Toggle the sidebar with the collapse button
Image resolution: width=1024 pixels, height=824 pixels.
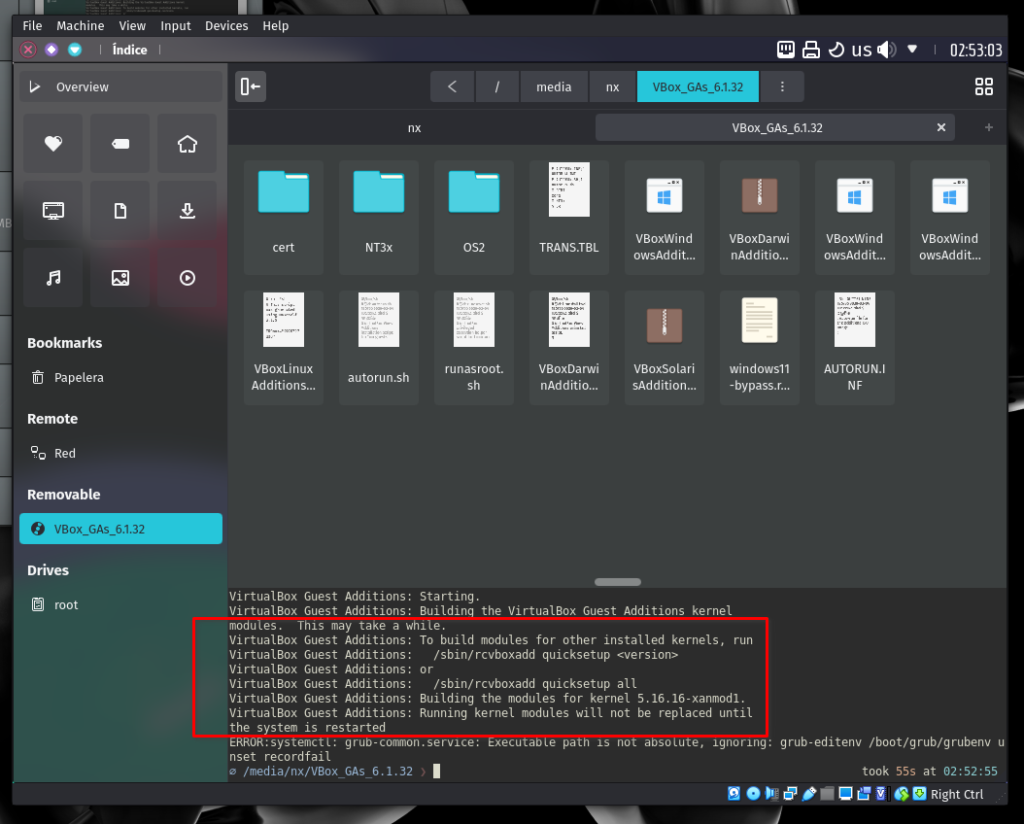[250, 87]
